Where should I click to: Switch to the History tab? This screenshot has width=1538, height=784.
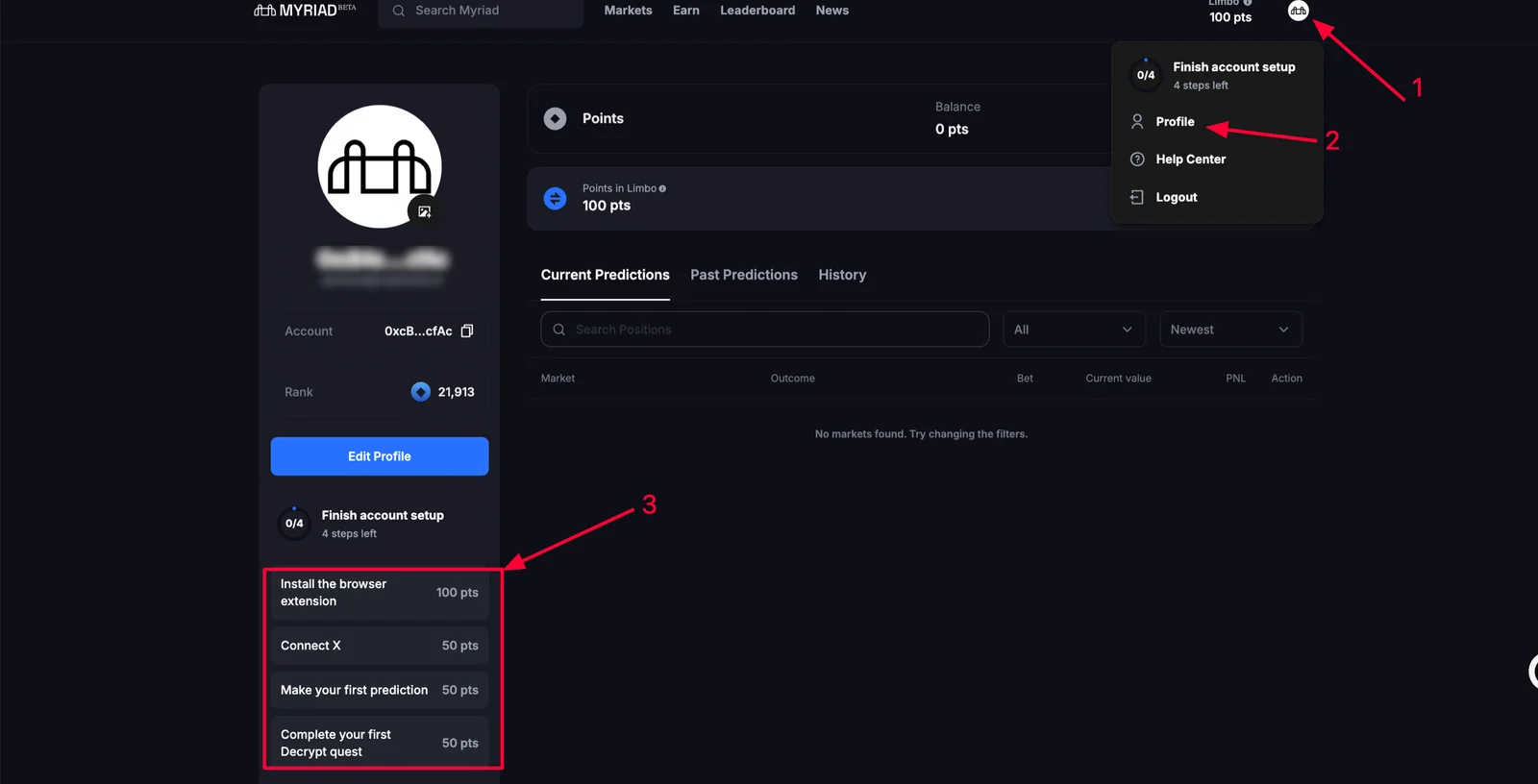(842, 275)
